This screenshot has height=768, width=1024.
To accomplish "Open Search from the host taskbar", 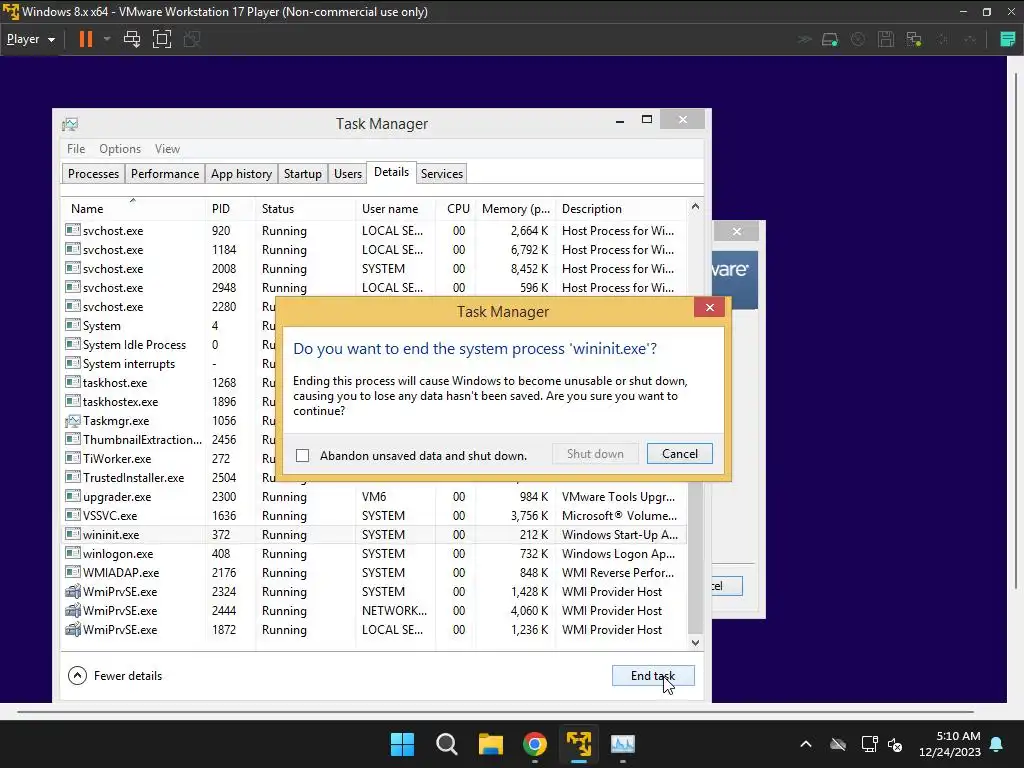I will pos(447,744).
